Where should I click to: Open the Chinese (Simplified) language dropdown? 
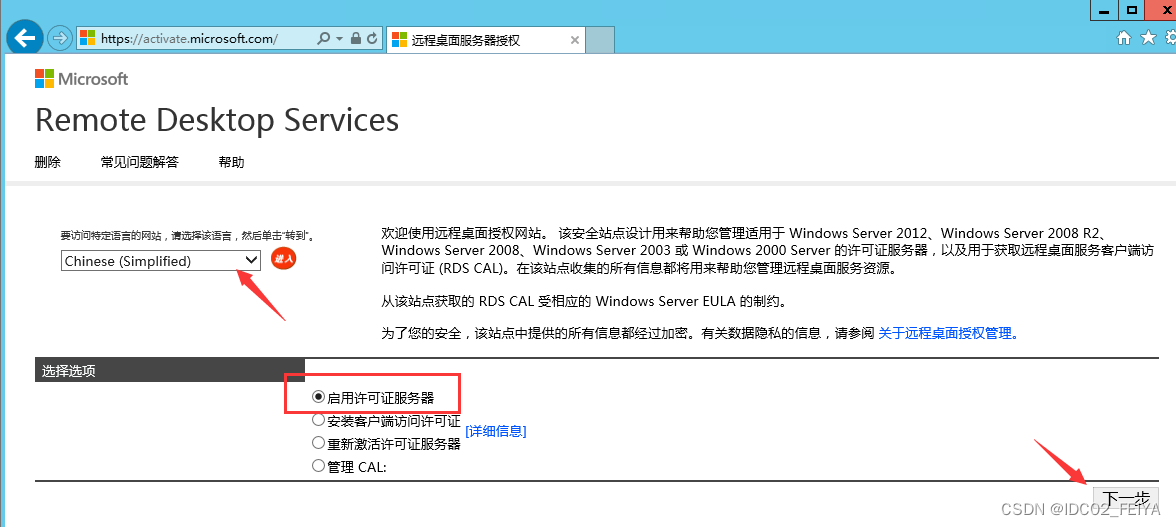(160, 260)
